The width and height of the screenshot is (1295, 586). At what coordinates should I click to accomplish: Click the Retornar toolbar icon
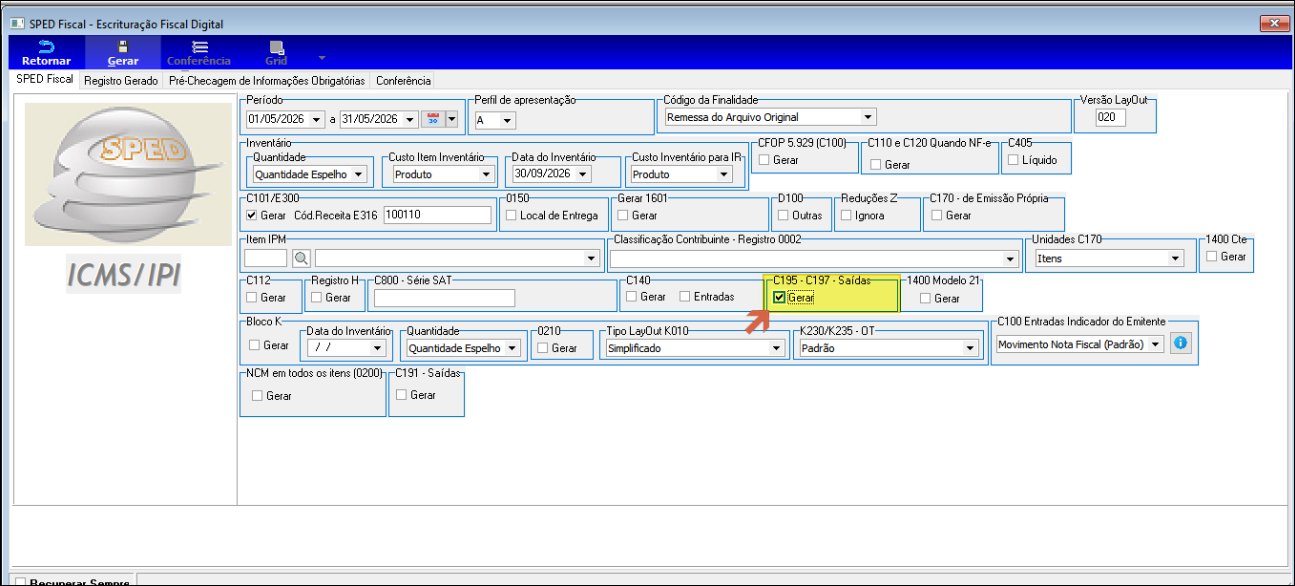click(46, 53)
